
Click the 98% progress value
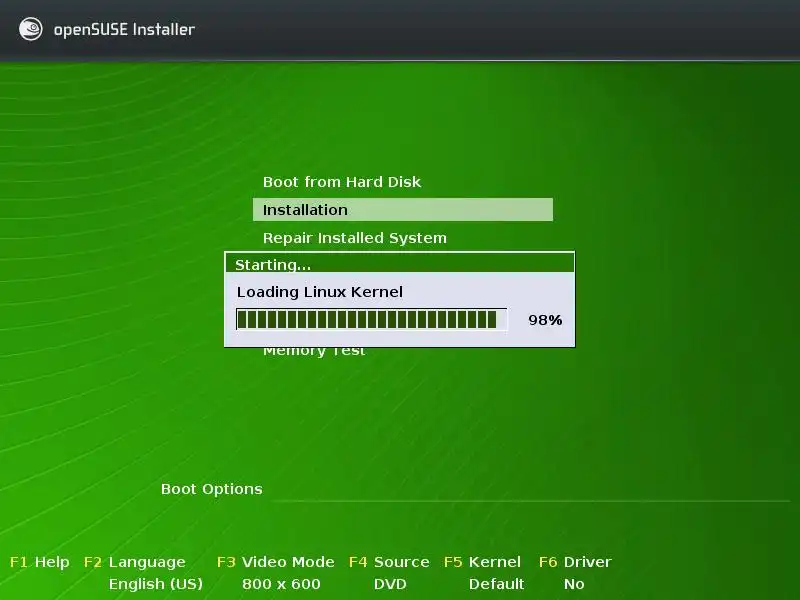pyautogui.click(x=545, y=320)
